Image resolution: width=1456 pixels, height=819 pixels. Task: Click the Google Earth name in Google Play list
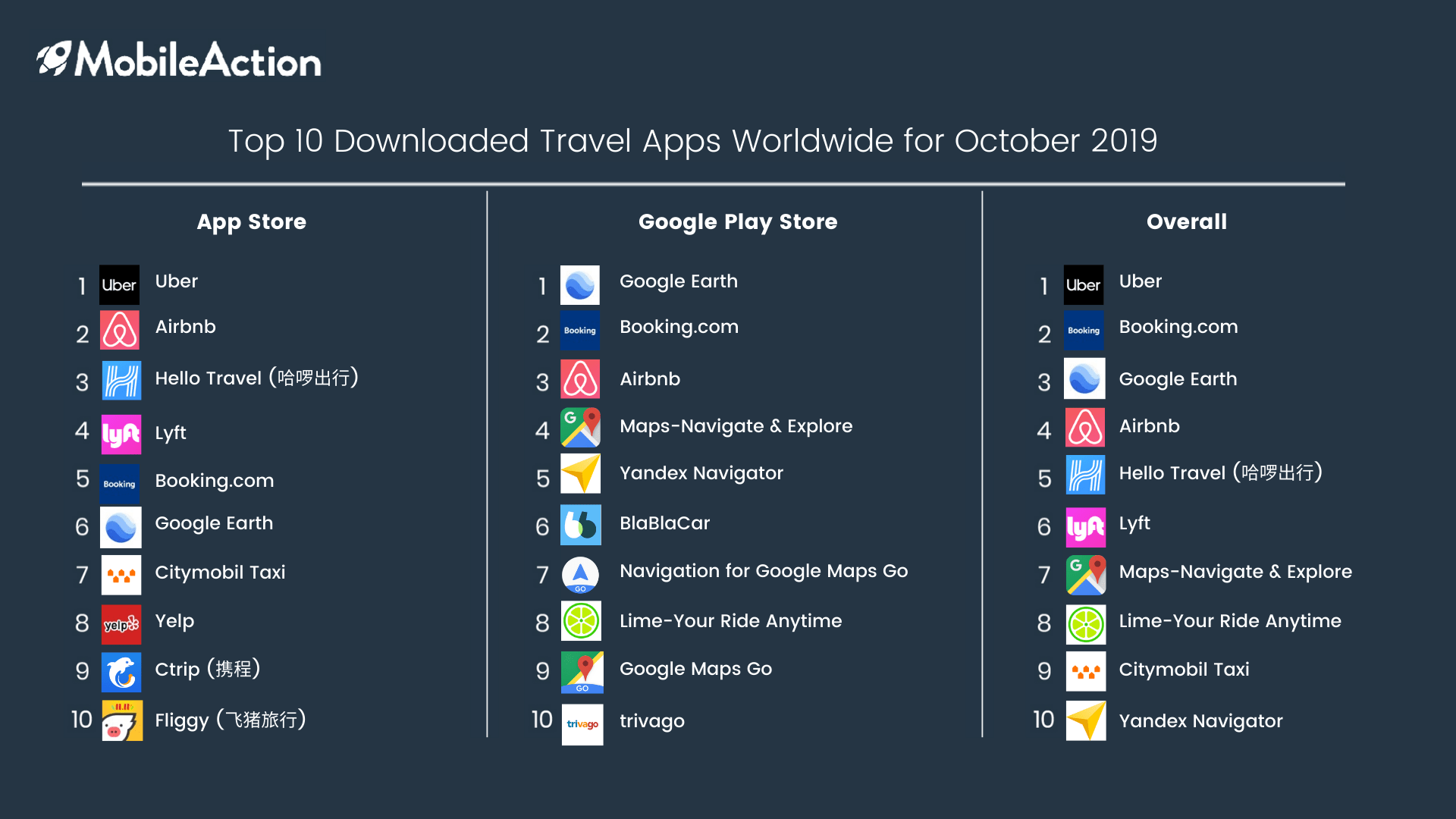(679, 281)
